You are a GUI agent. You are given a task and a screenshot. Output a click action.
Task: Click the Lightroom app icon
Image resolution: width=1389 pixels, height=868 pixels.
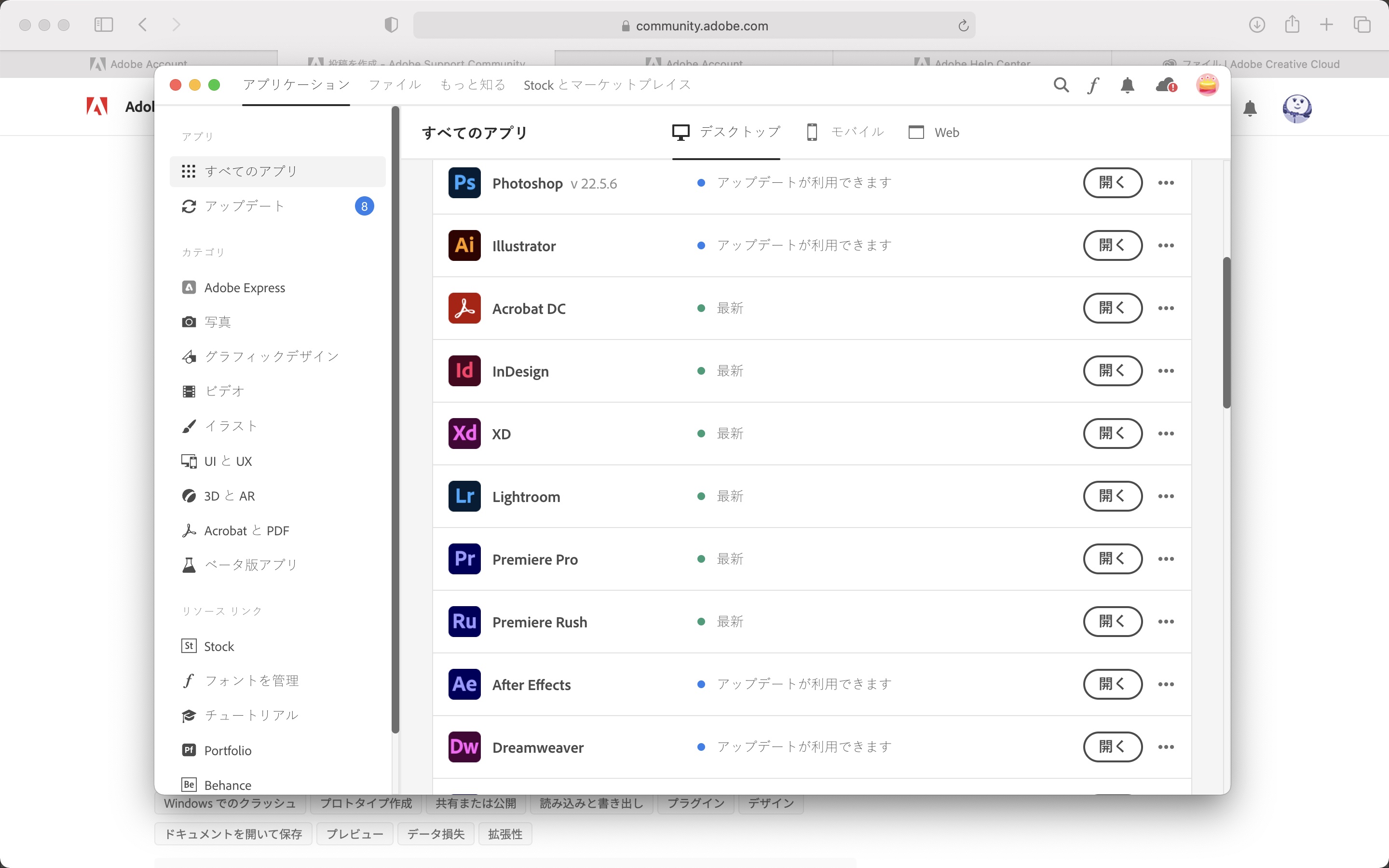coord(464,496)
